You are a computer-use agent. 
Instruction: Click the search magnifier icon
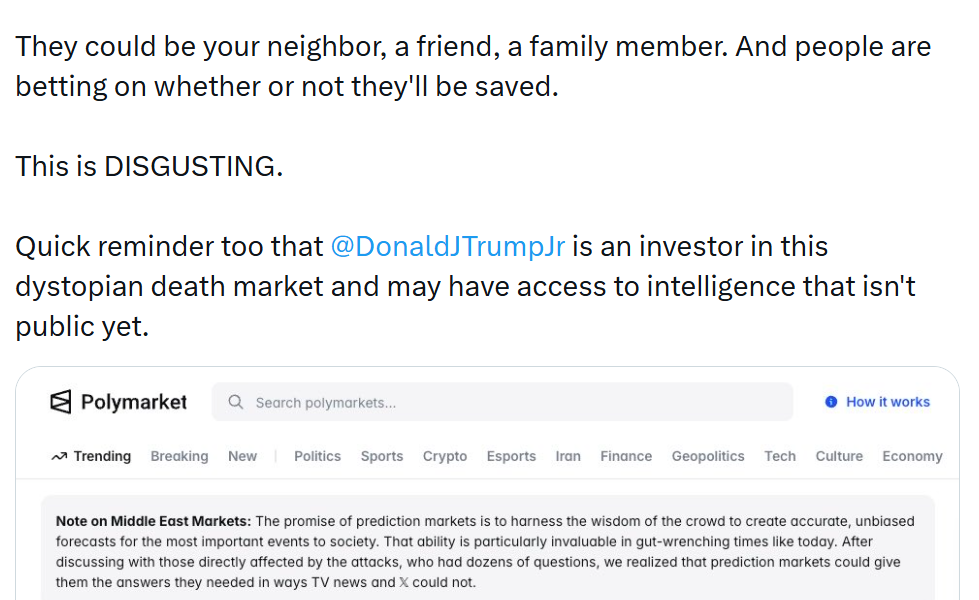pos(236,402)
